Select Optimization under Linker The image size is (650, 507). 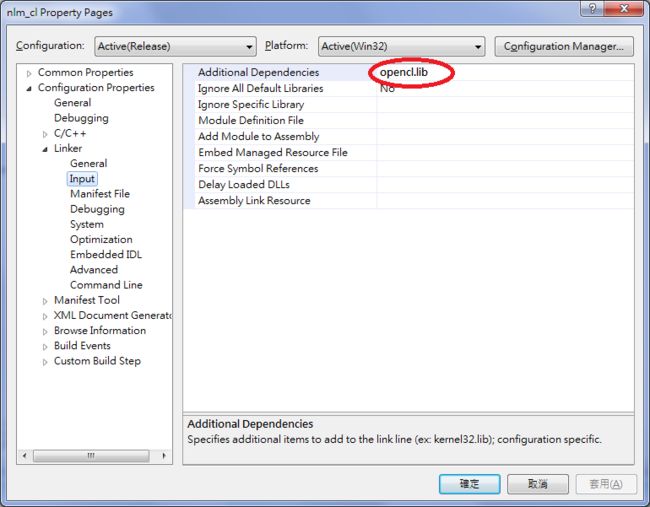pyautogui.click(x=101, y=239)
